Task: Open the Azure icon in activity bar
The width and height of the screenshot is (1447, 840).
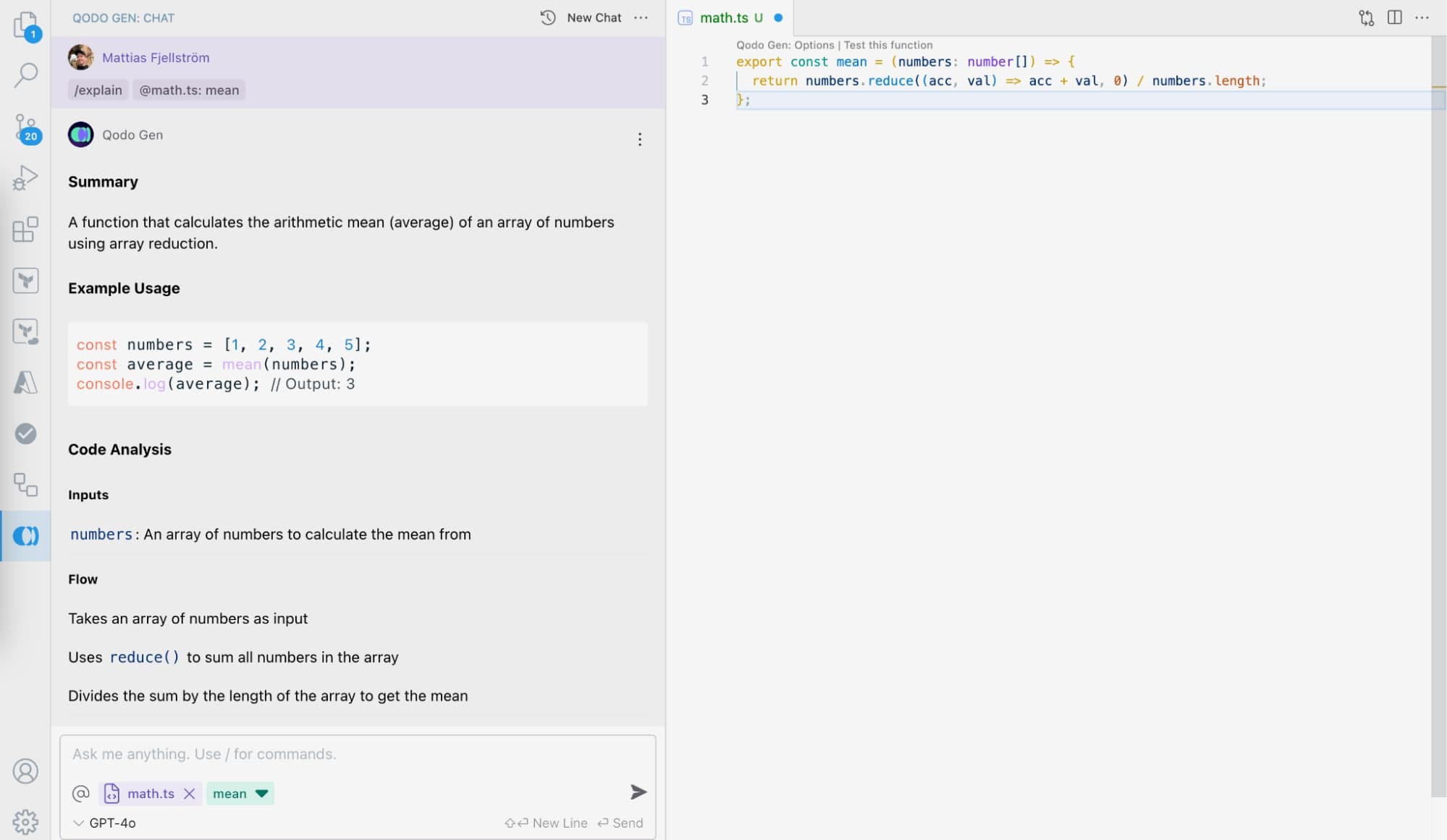Action: [x=25, y=382]
